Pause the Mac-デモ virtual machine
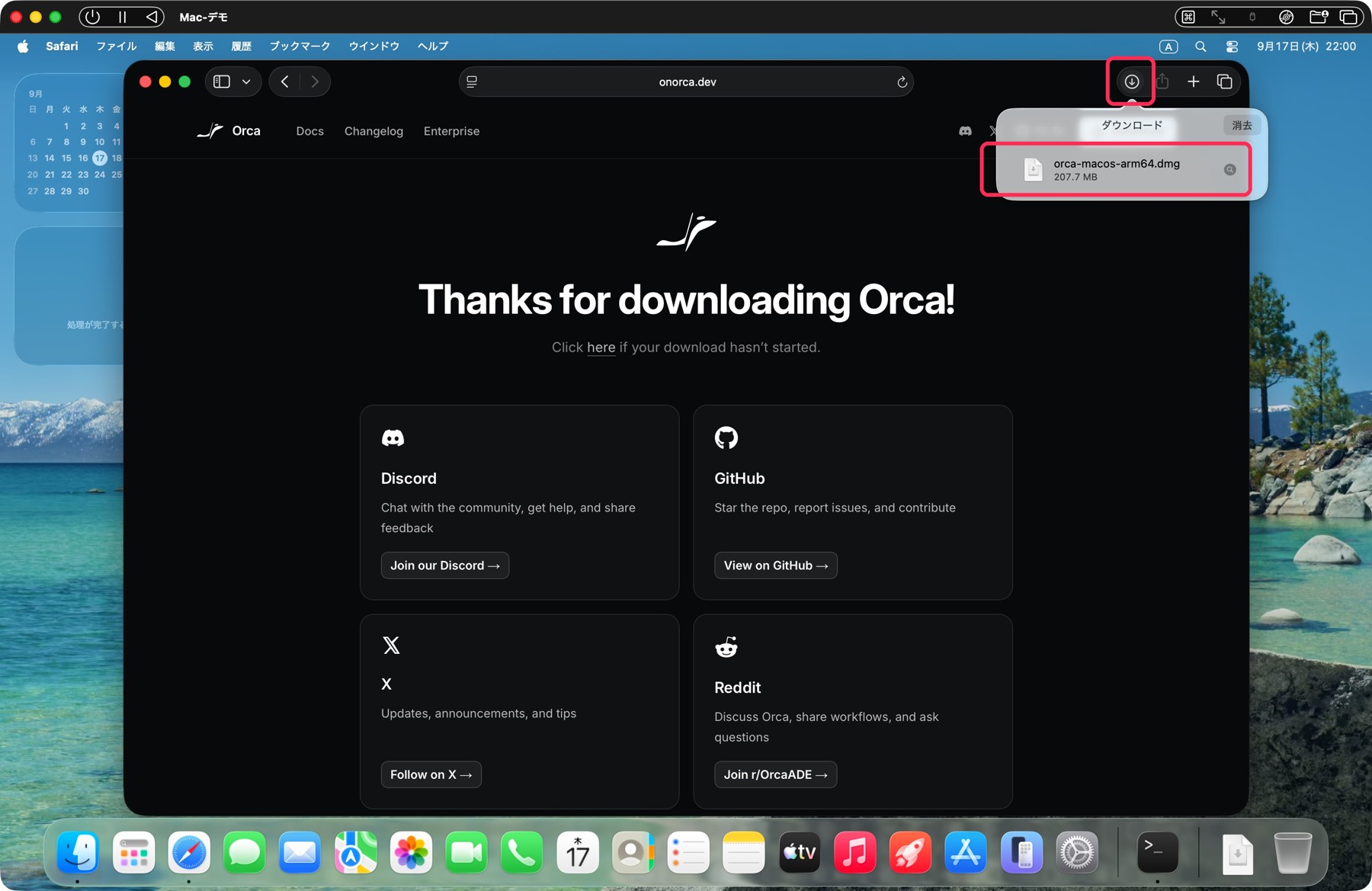This screenshot has height=891, width=1372. click(122, 17)
